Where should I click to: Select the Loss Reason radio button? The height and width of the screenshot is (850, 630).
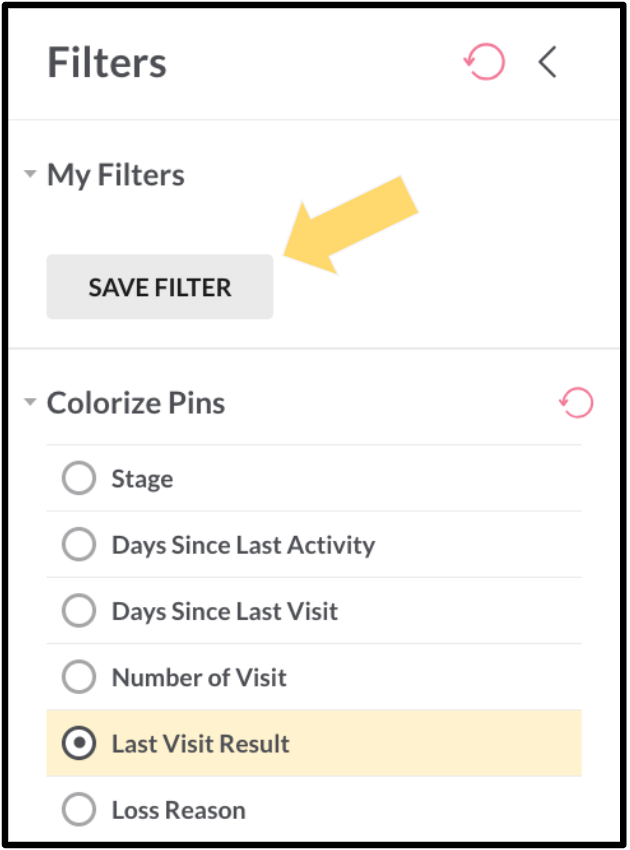[79, 809]
